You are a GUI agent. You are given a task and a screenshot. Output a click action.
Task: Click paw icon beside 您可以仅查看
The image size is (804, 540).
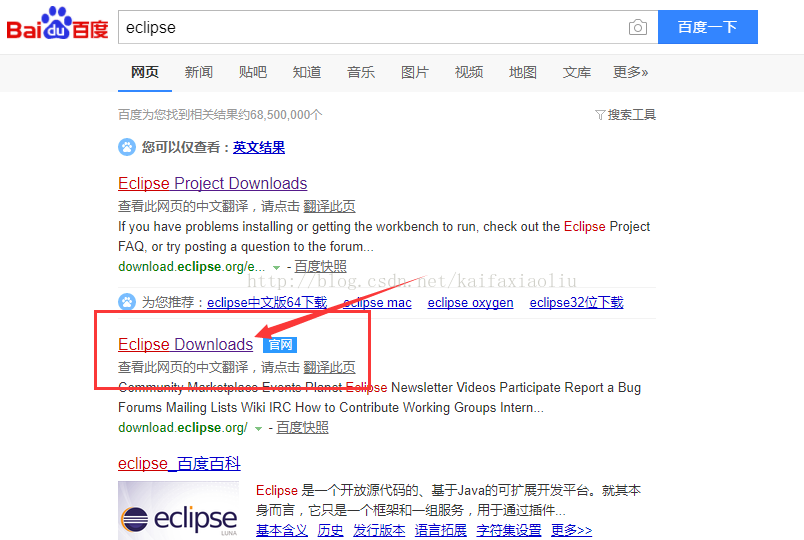127,147
